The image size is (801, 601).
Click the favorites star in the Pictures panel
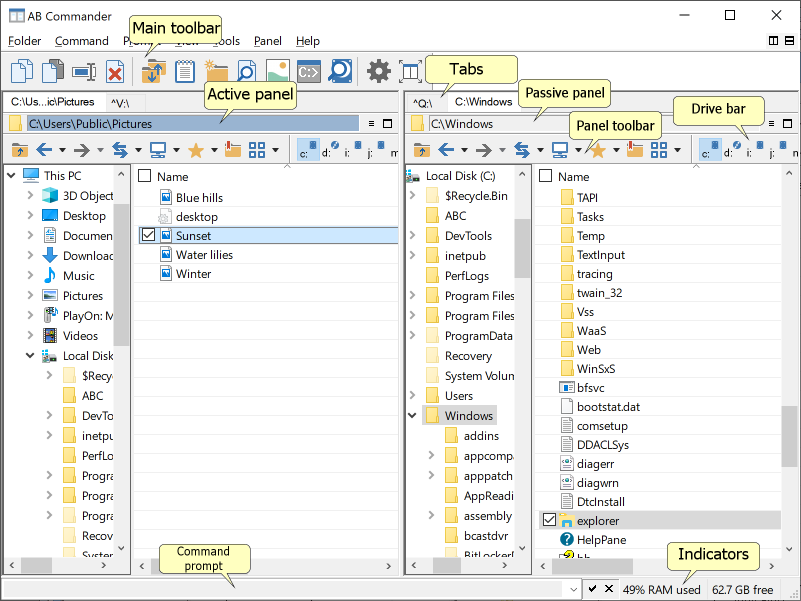196,150
